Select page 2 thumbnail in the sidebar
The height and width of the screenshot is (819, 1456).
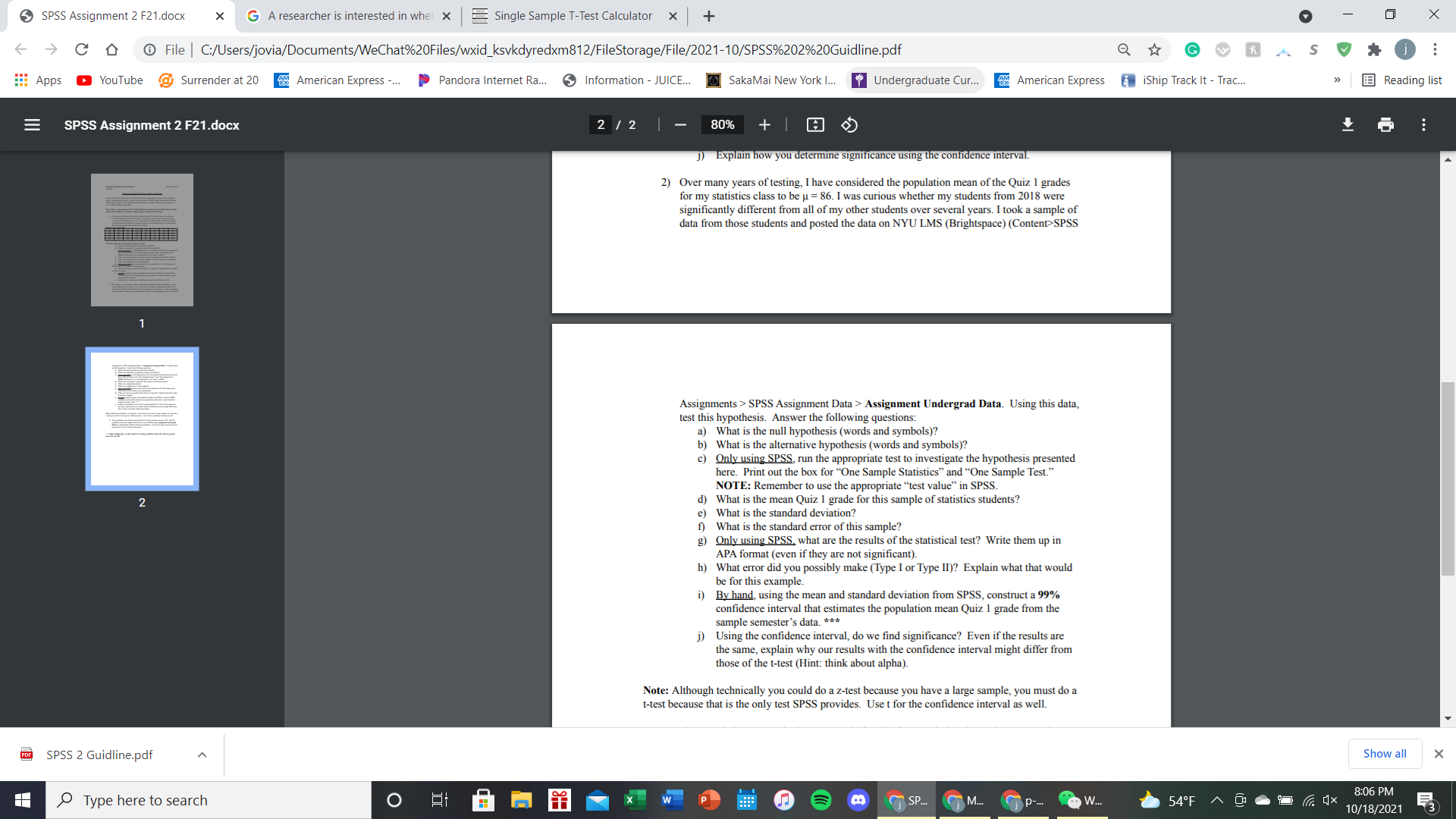point(142,419)
